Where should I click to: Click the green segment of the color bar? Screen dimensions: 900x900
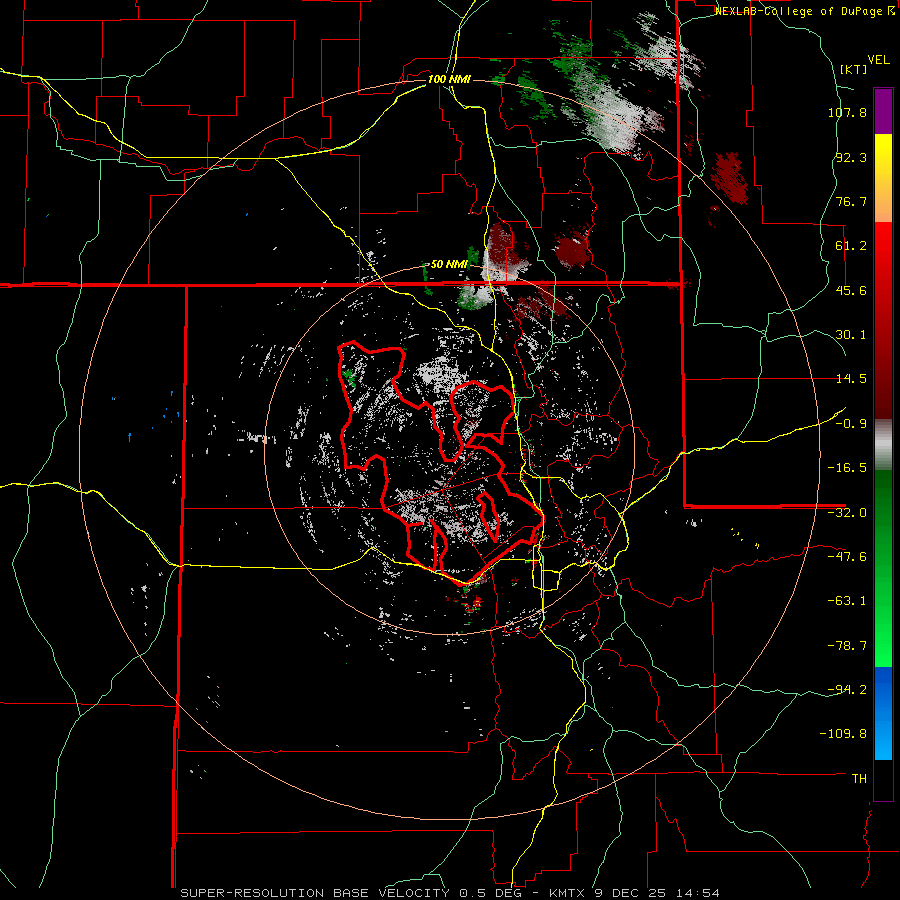[x=883, y=568]
